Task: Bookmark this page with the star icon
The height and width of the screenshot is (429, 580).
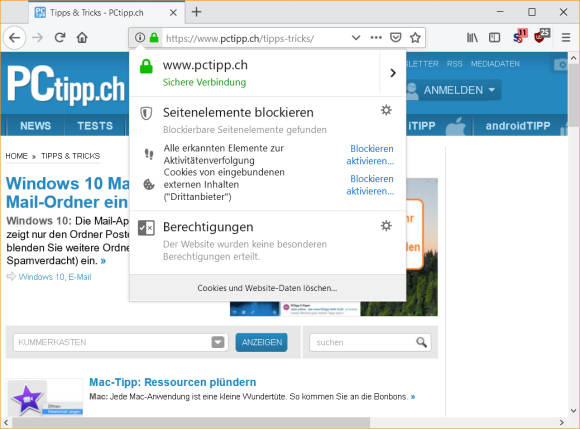Action: (x=415, y=37)
